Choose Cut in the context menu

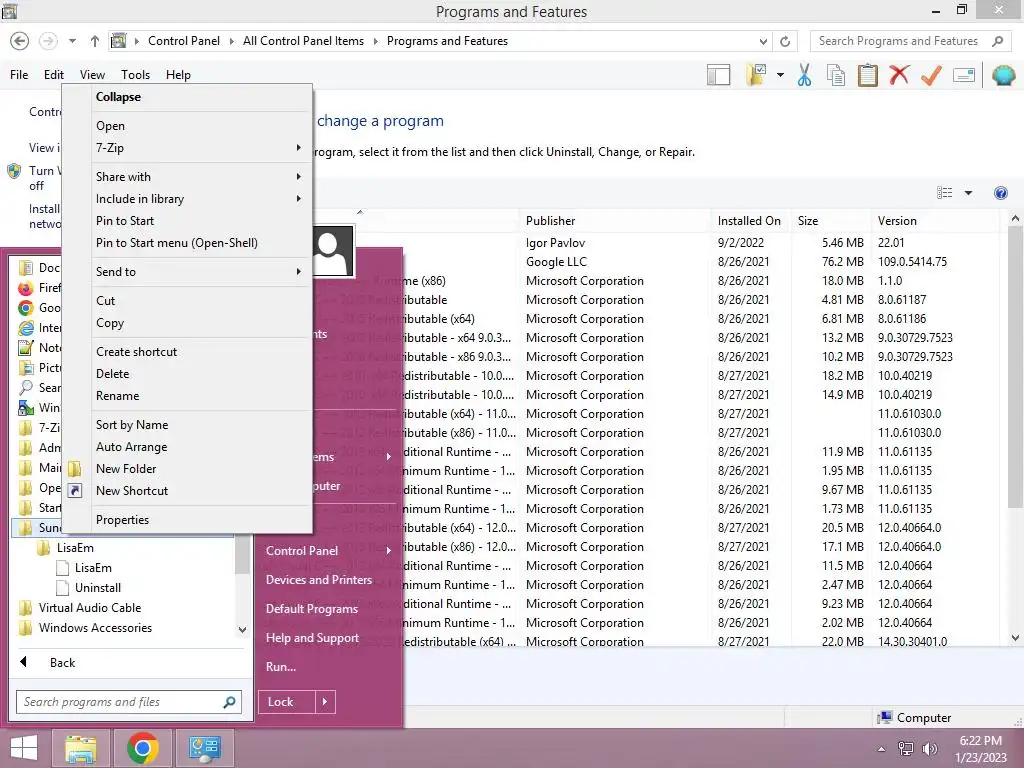click(187, 300)
